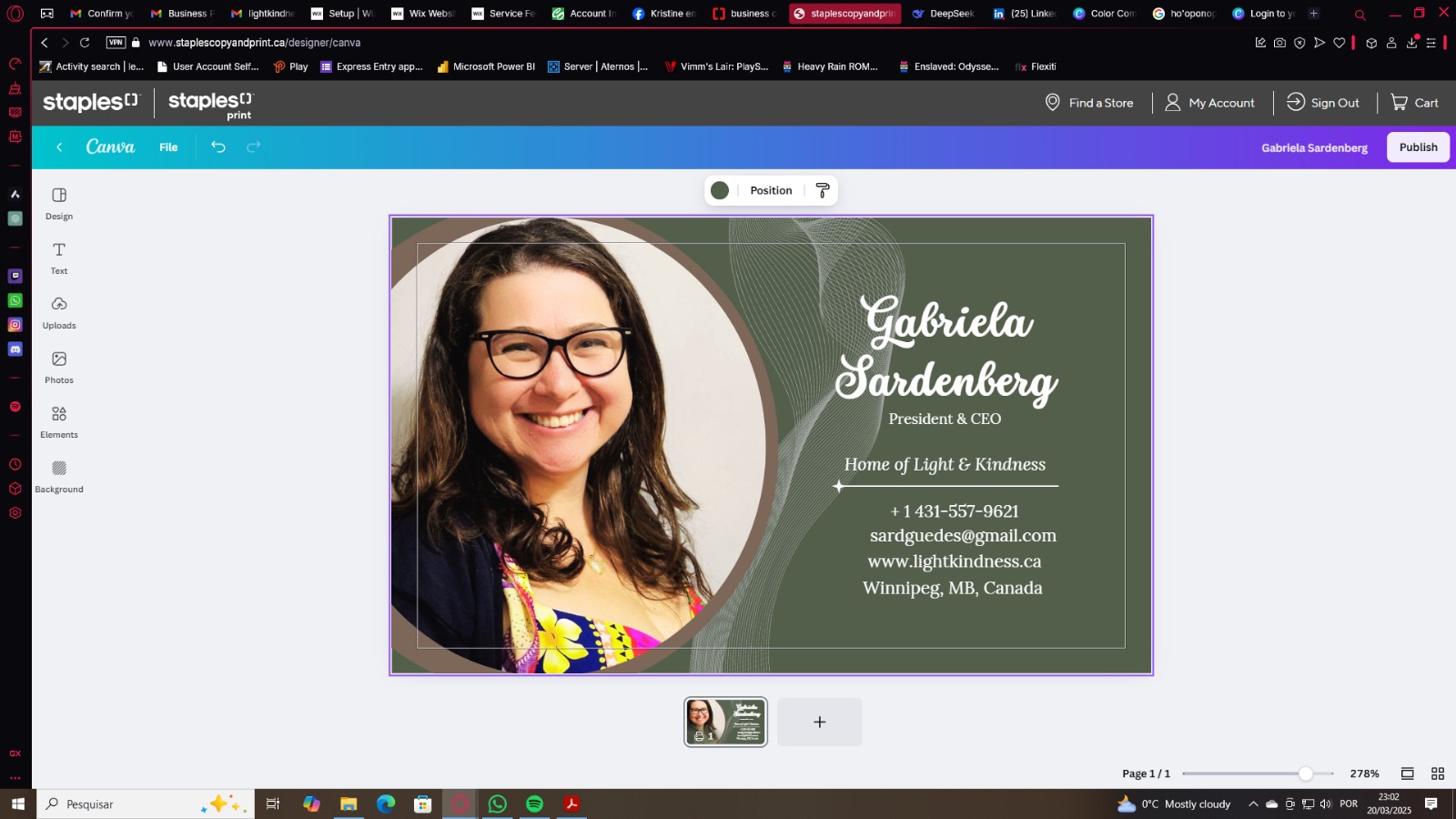This screenshot has height=819, width=1456.
Task: Open the Uploads panel
Action: [x=59, y=313]
